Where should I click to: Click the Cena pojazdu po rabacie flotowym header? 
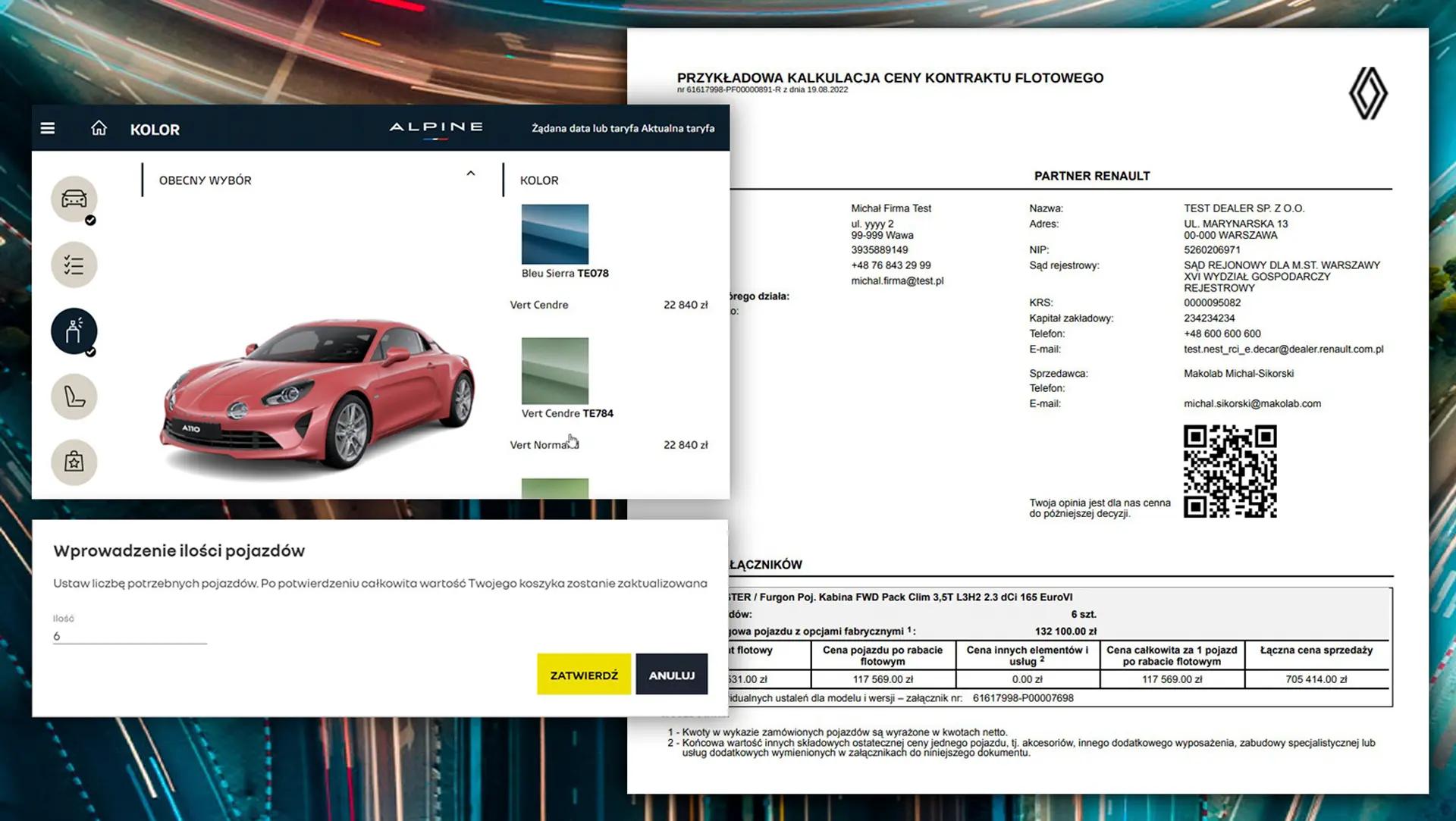pos(883,655)
